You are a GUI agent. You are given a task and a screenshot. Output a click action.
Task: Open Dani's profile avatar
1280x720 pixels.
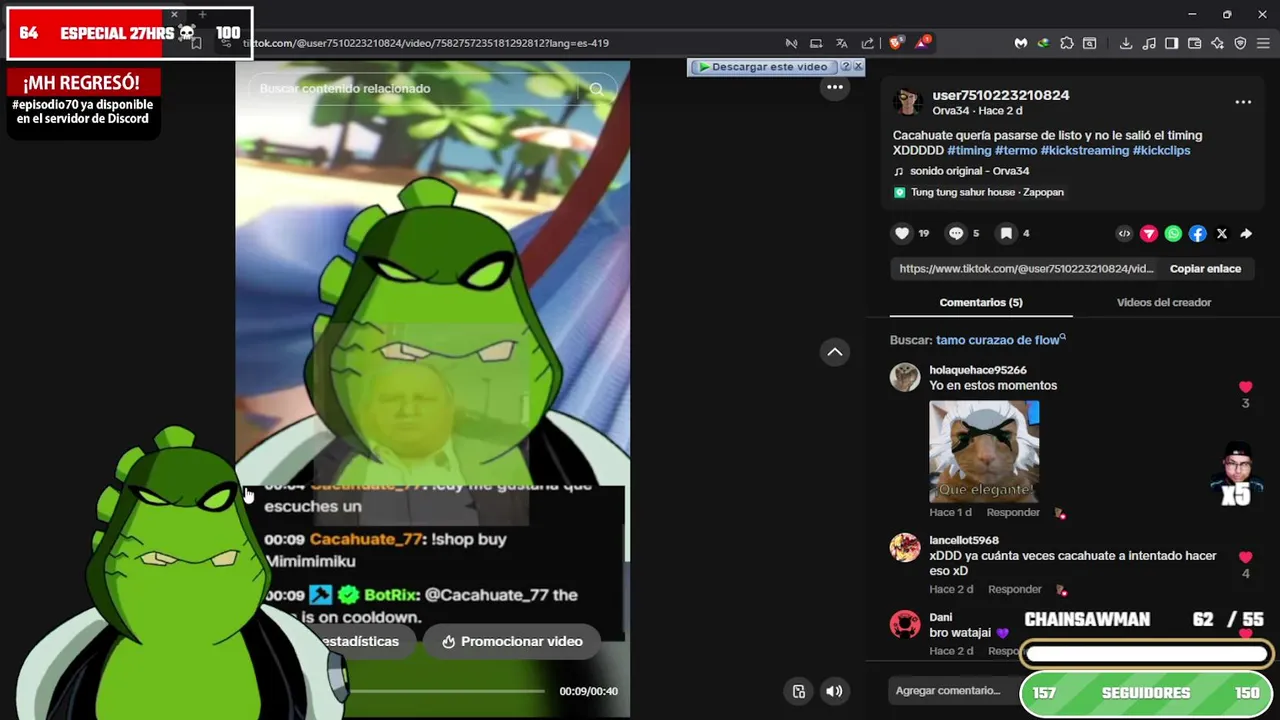point(905,625)
